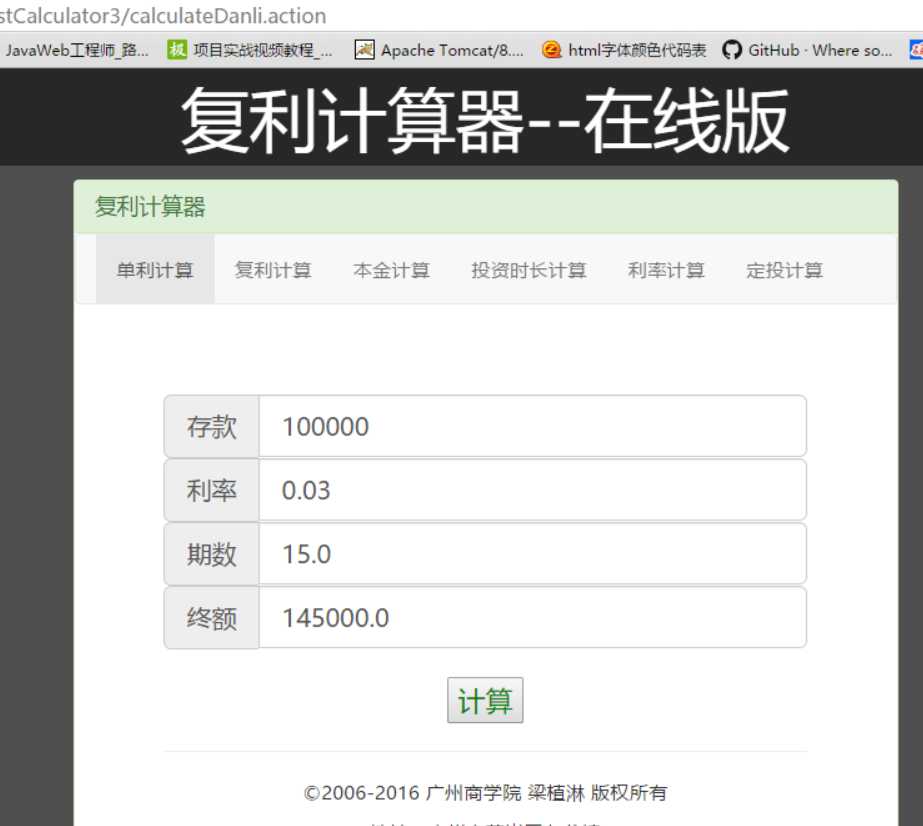Open the 本金计算 tab
The width and height of the screenshot is (923, 826).
point(392,269)
